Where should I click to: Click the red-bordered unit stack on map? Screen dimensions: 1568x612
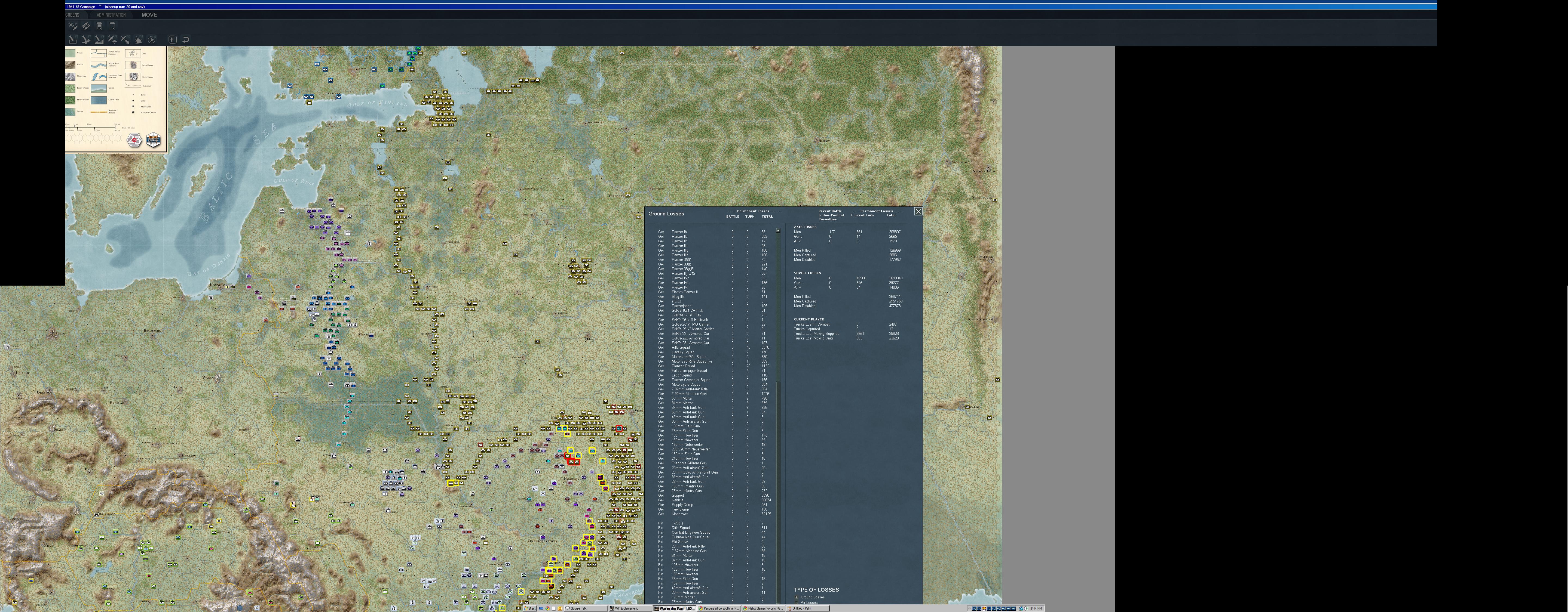coord(573,462)
